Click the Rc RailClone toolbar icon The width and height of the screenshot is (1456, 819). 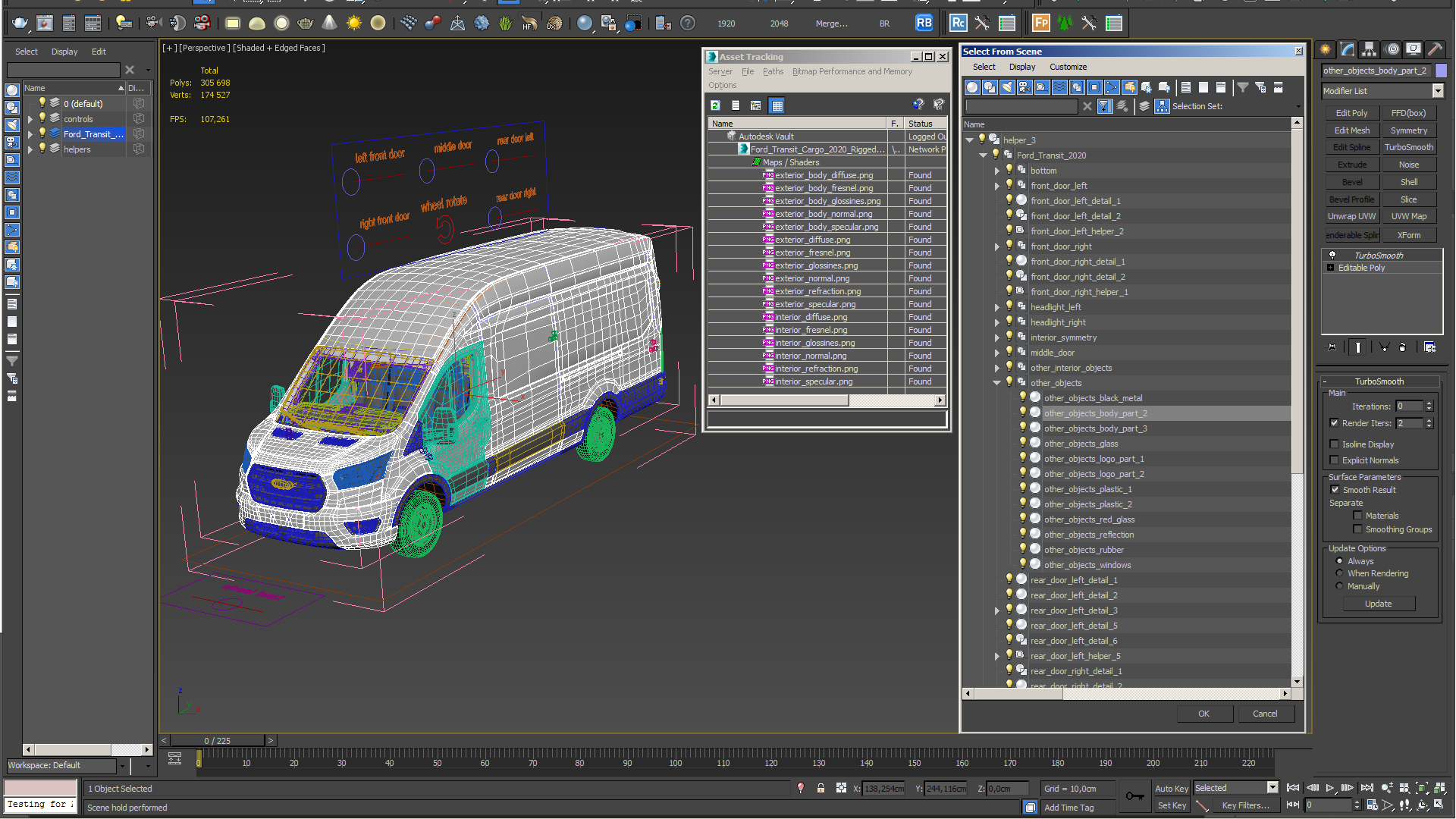[x=958, y=24]
